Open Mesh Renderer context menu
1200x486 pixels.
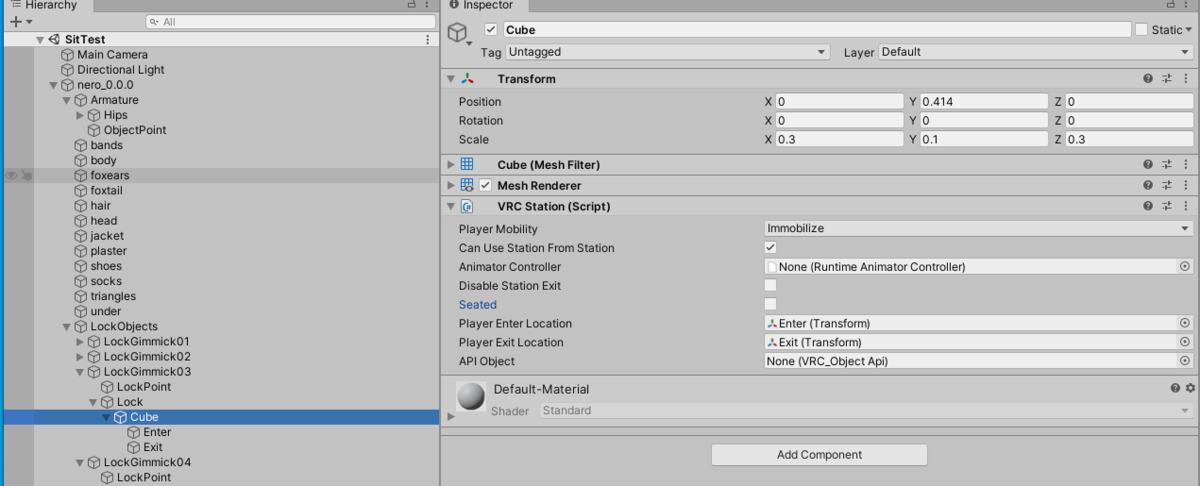[1186, 186]
